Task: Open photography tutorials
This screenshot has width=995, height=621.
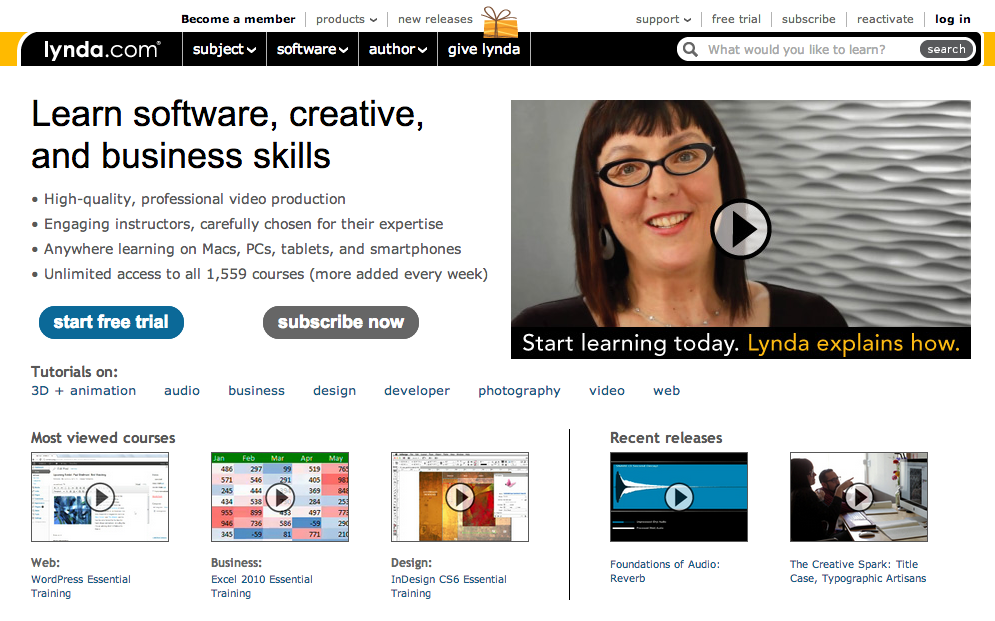Action: click(x=519, y=391)
